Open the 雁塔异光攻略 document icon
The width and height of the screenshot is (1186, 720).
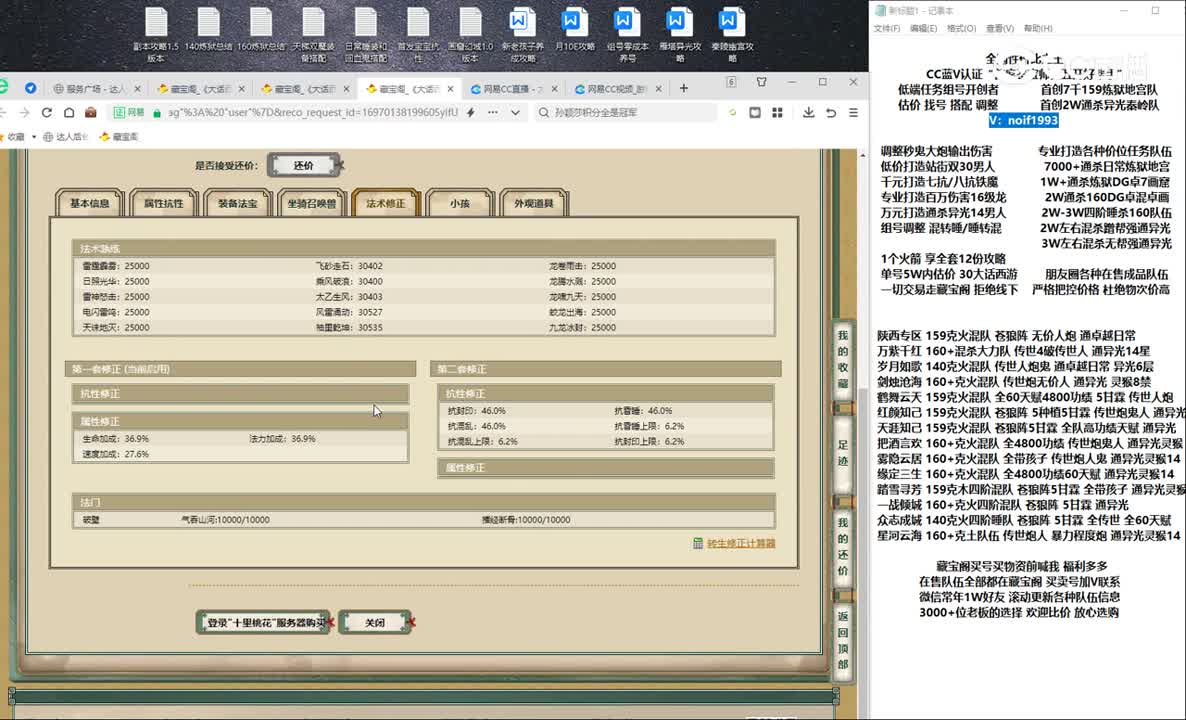coord(679,34)
